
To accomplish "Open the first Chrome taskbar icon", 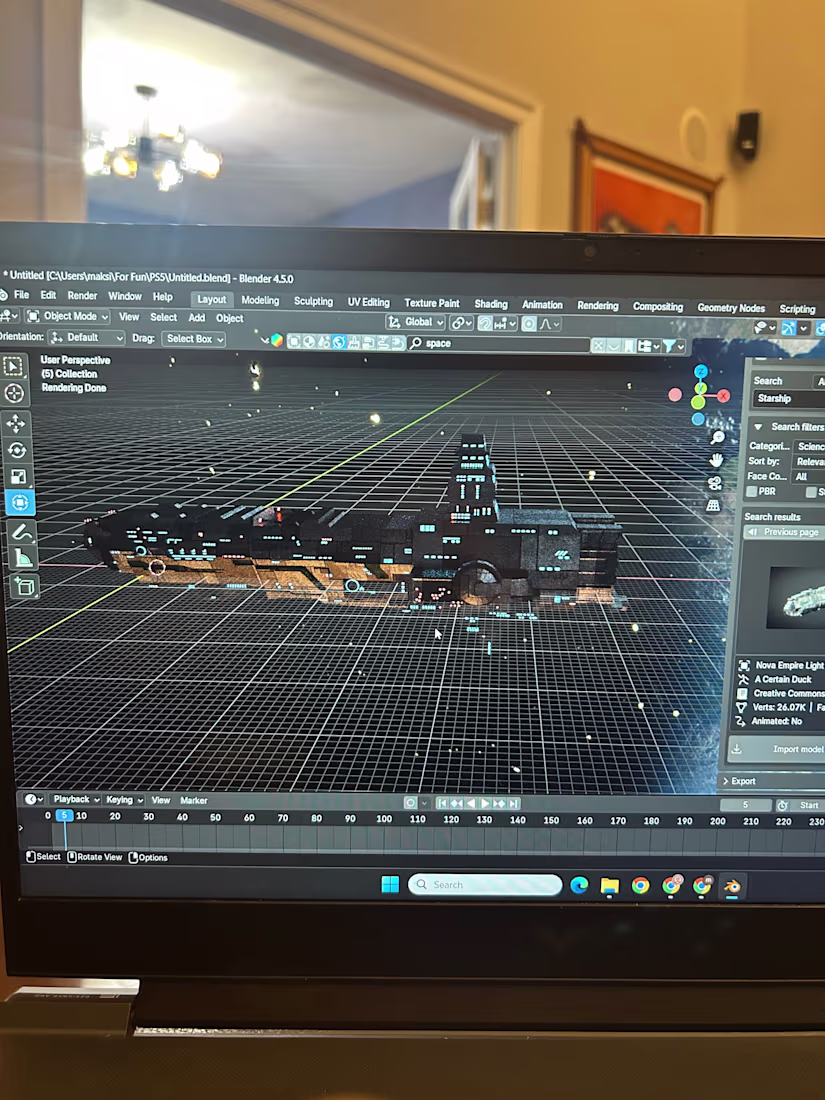I will tap(640, 886).
